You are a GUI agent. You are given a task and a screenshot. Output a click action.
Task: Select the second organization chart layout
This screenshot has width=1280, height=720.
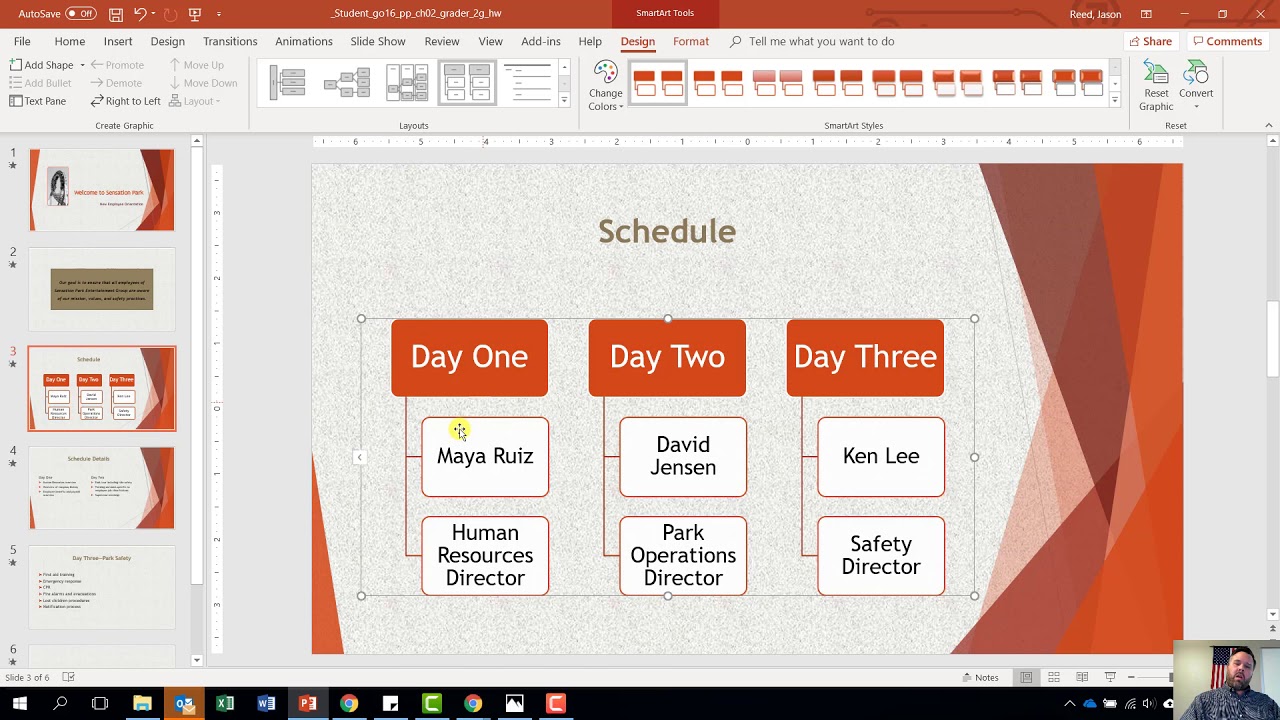pos(347,83)
